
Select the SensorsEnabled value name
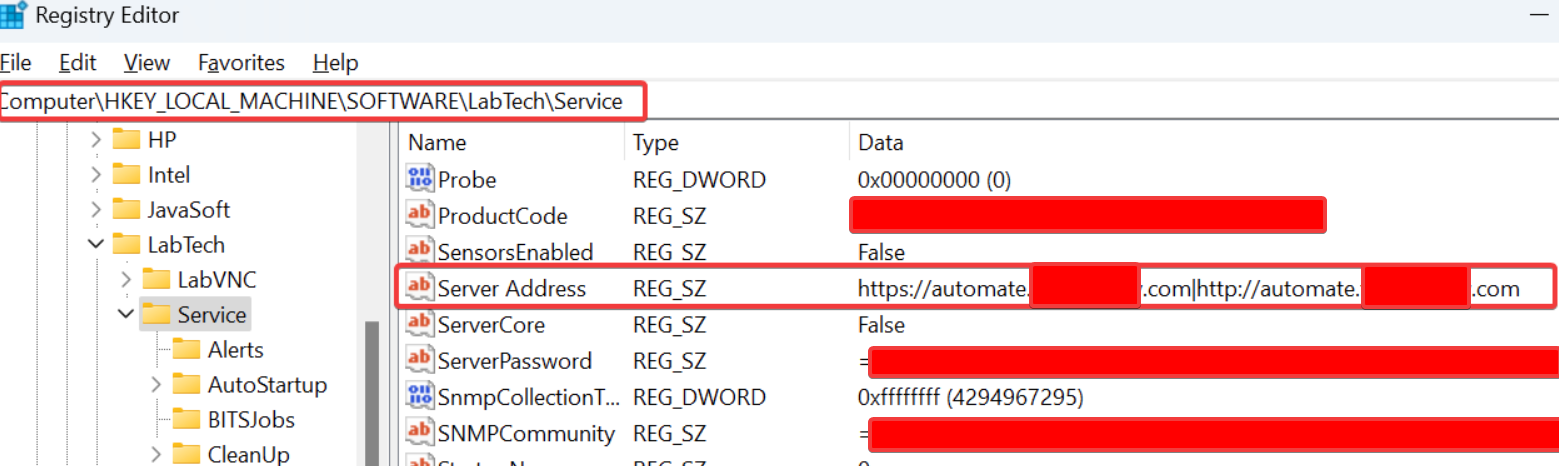(516, 252)
